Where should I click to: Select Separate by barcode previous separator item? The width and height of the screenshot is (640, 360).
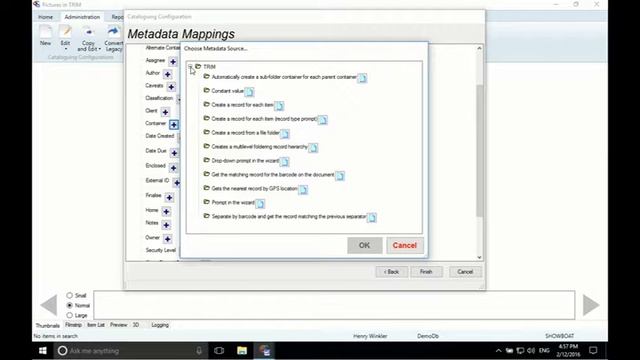tap(289, 216)
